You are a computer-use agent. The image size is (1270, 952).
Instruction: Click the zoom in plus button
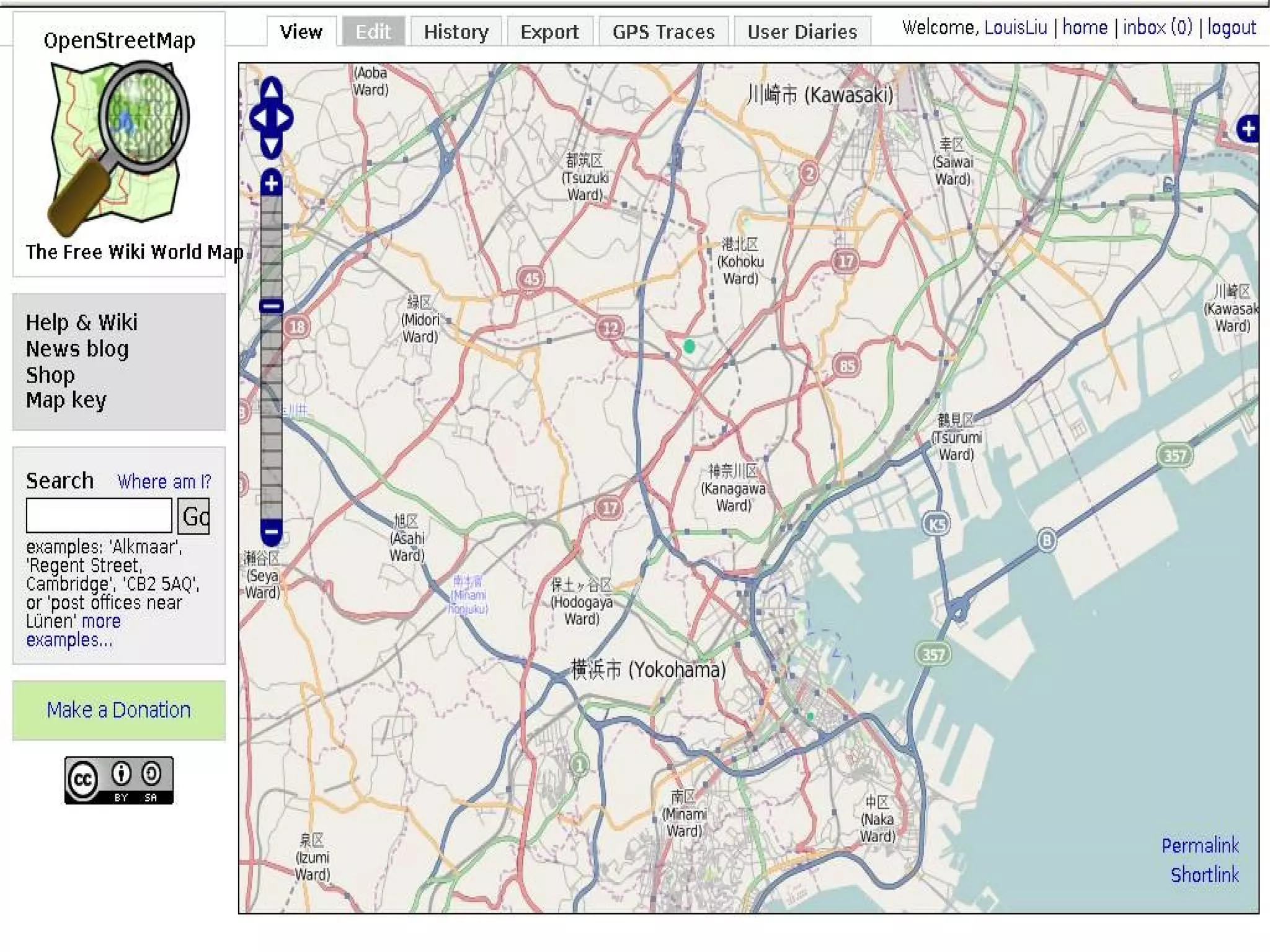(271, 183)
